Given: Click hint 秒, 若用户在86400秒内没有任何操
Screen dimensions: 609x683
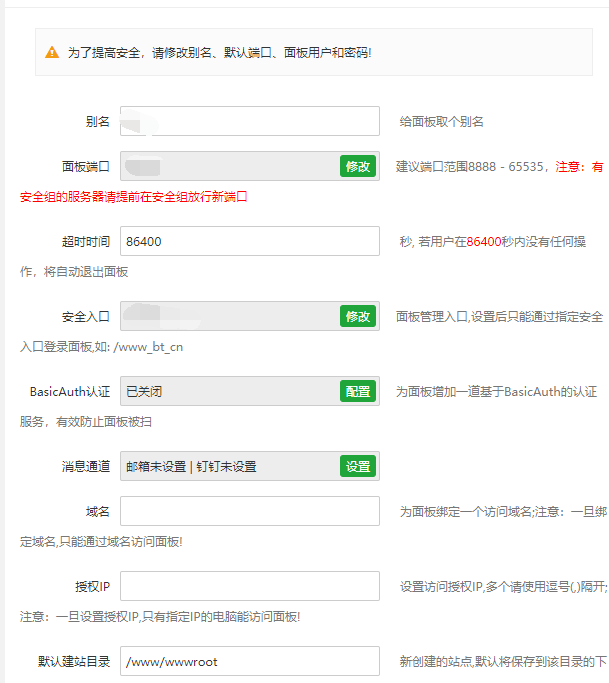Looking at the screenshot, I should pos(493,242).
